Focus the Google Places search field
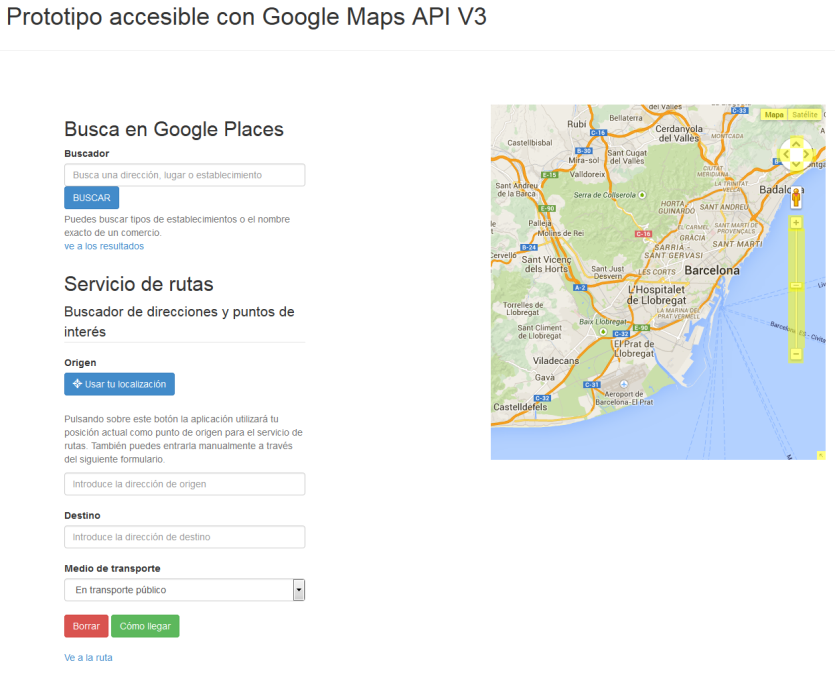835x675 pixels. click(184, 175)
